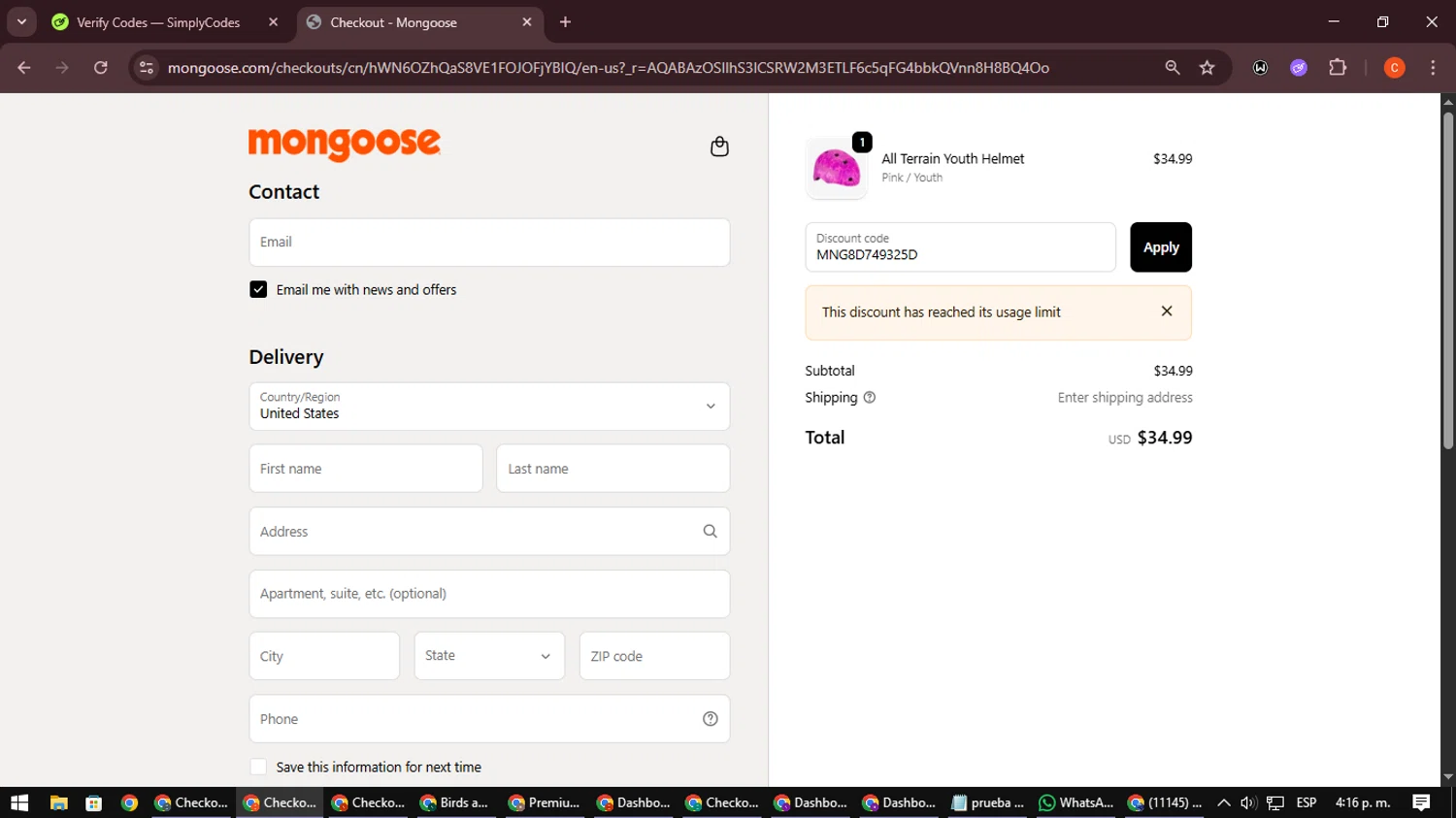Click the Total amount $34.99
Image resolution: width=1456 pixels, height=818 pixels.
[x=1165, y=438]
